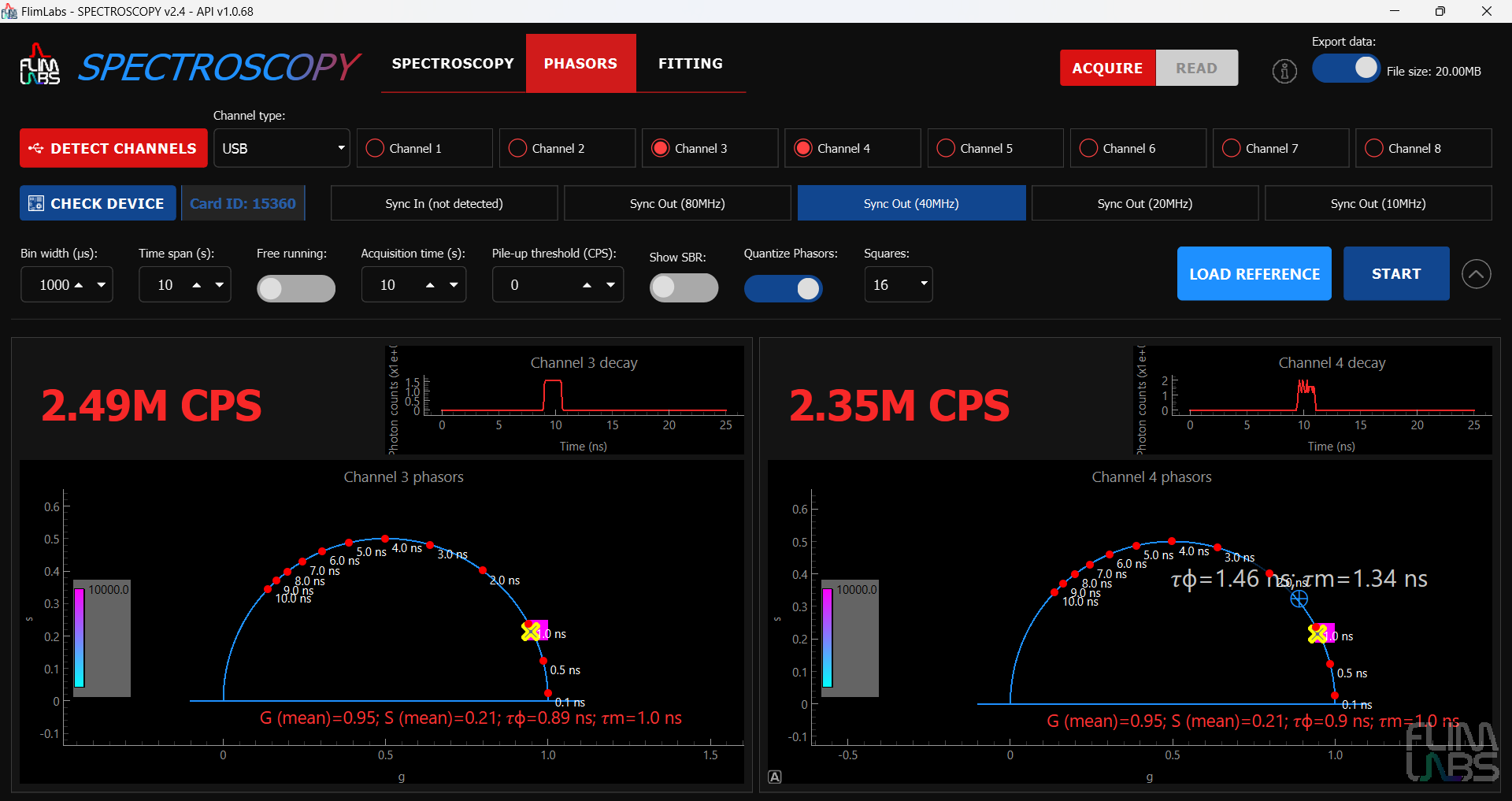The image size is (1512, 801).
Task: Click the magenta phasor square on Channel 3
Action: coord(539,630)
